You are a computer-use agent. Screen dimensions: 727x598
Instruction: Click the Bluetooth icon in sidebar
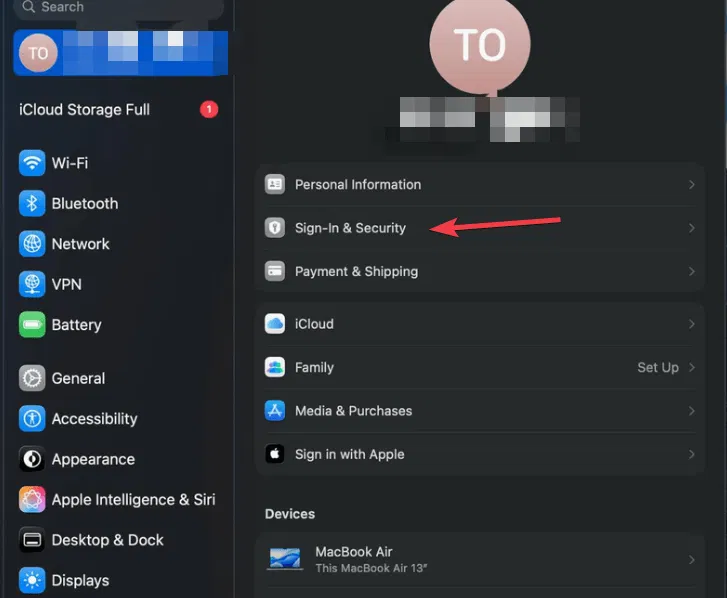(x=32, y=204)
